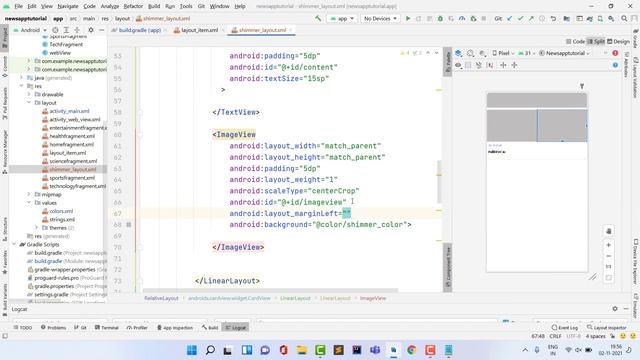640x360 pixels.
Task: Zoom in the layout preview with plus
Action: 609,245
